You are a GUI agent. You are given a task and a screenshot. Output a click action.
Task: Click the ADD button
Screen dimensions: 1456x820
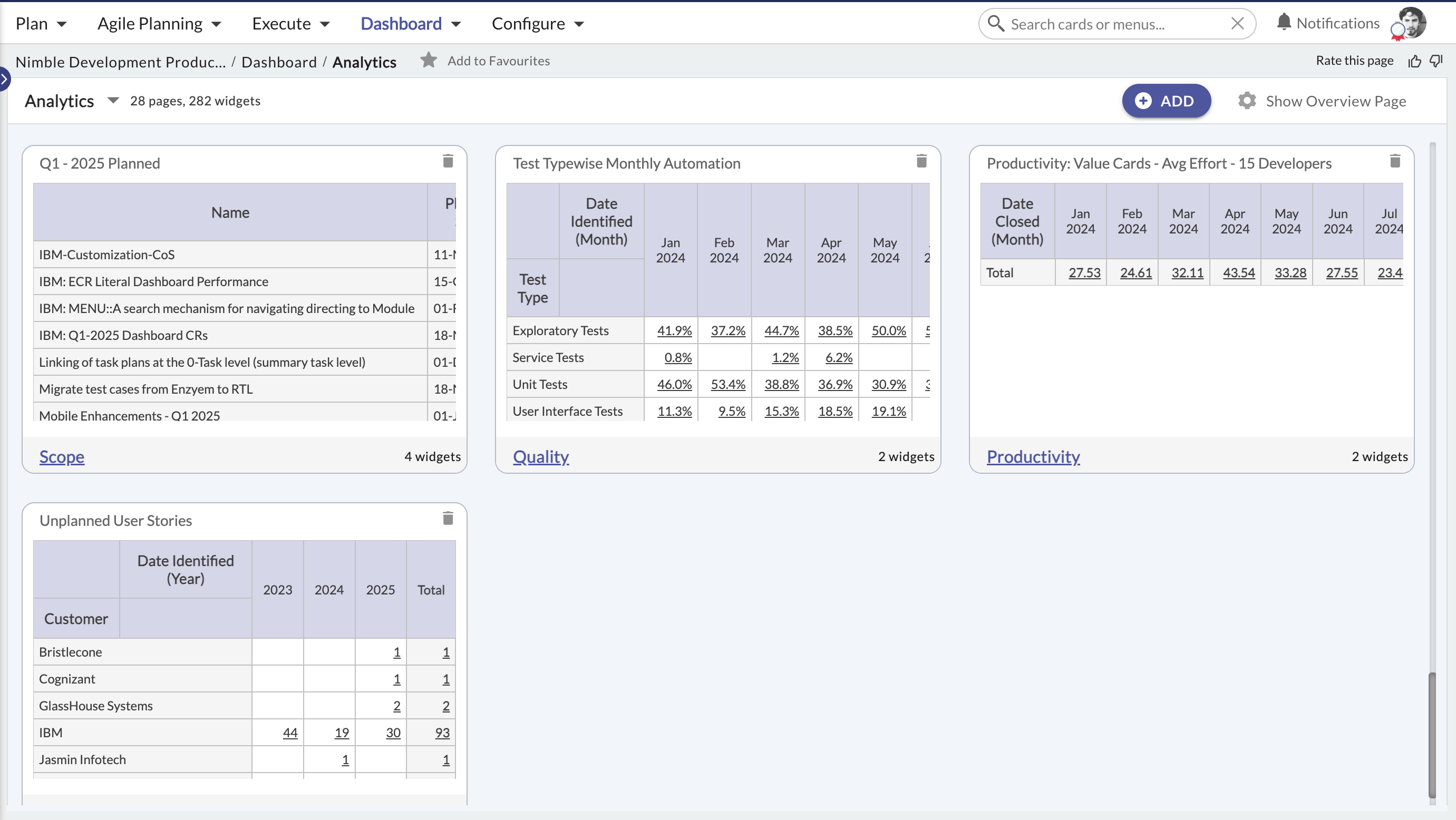click(1166, 101)
